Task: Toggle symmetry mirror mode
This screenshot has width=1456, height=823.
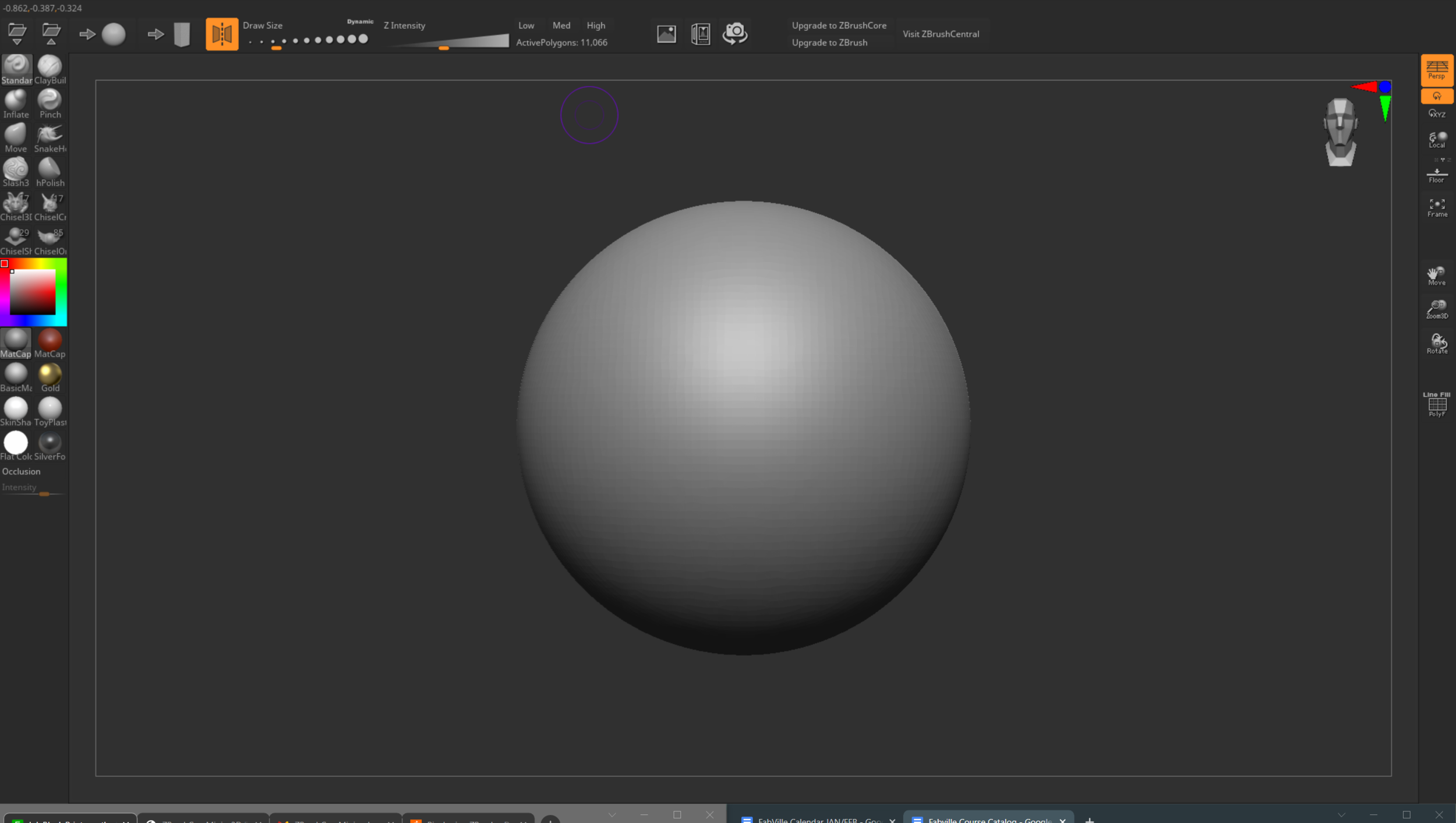Action: pyautogui.click(x=222, y=34)
